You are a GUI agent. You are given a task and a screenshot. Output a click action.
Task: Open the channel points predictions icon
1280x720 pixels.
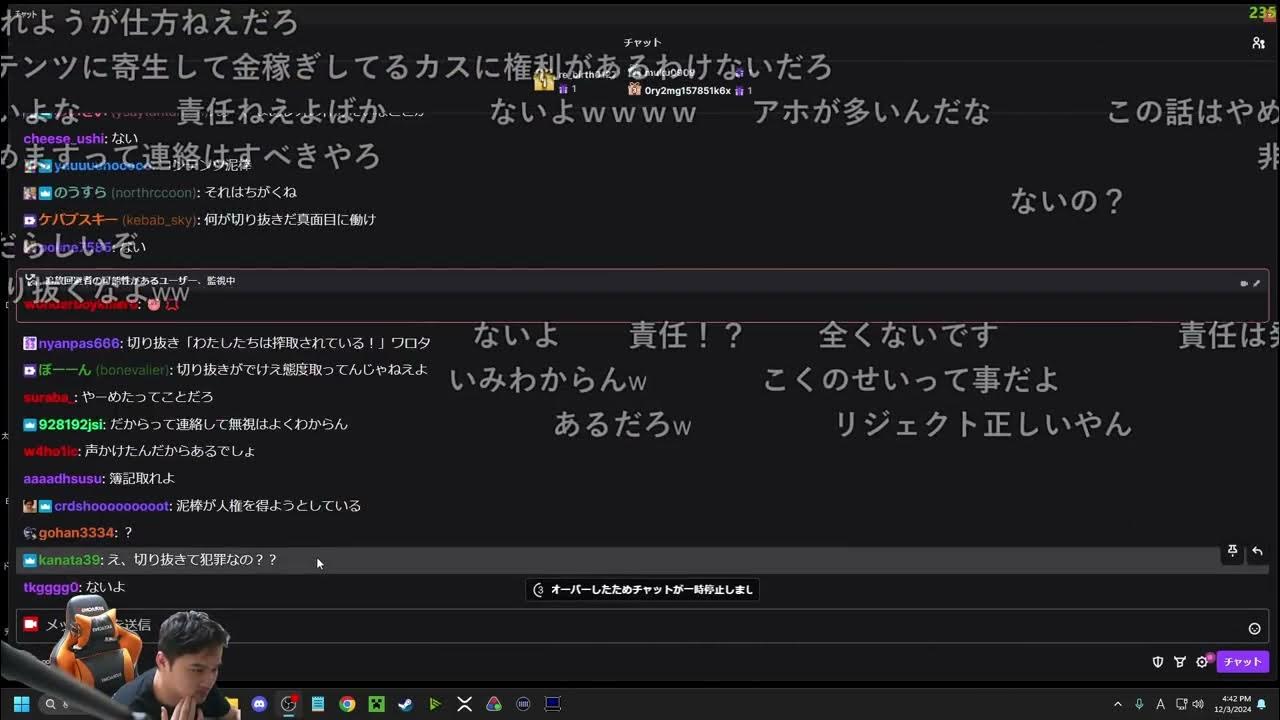[1180, 662]
